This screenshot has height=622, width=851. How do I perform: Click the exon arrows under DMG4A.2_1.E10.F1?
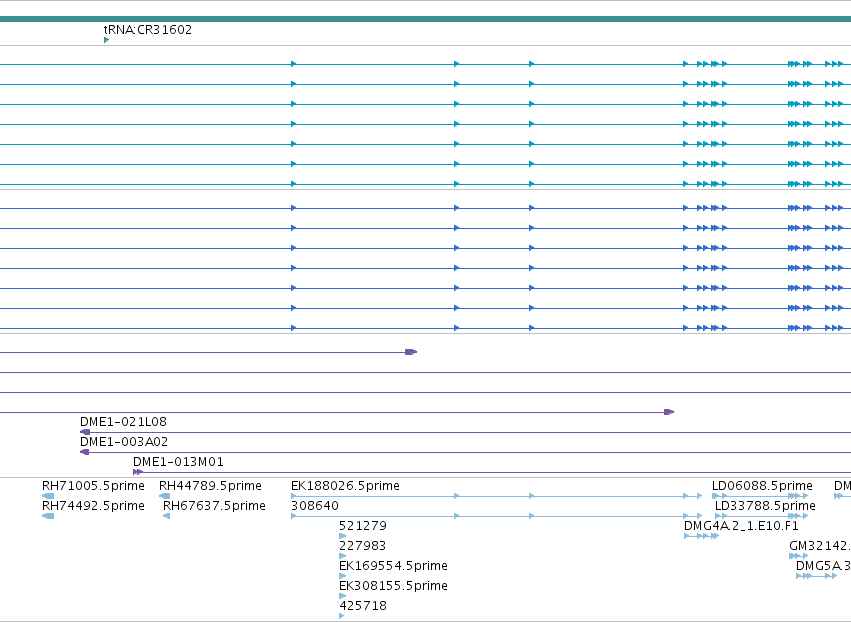pos(701,536)
